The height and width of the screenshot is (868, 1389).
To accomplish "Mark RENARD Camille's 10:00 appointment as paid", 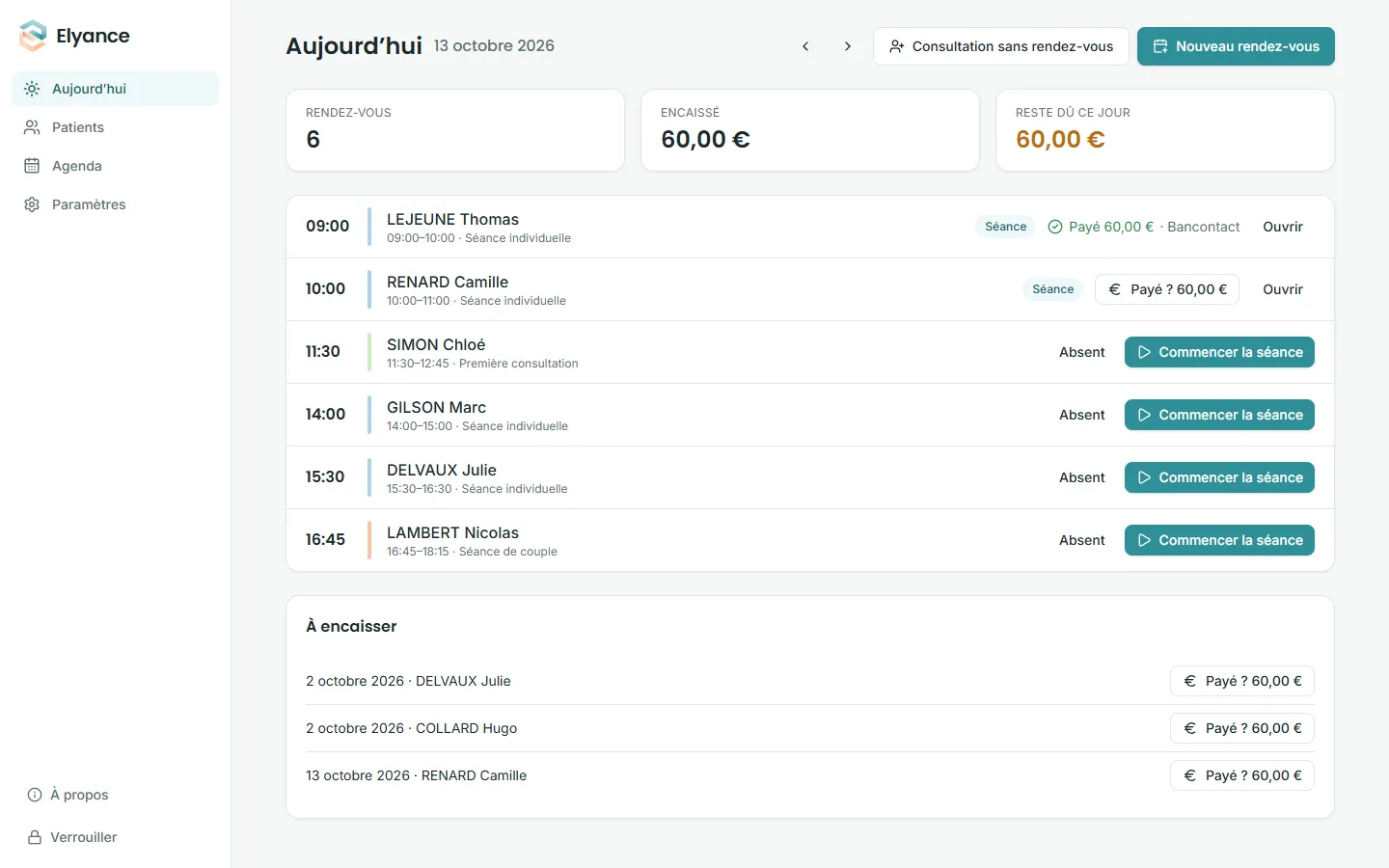I will click(x=1167, y=289).
